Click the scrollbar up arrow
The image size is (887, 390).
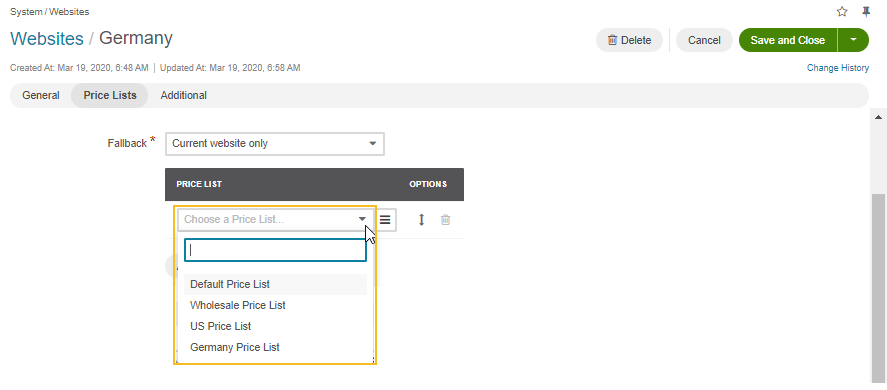coord(879,117)
